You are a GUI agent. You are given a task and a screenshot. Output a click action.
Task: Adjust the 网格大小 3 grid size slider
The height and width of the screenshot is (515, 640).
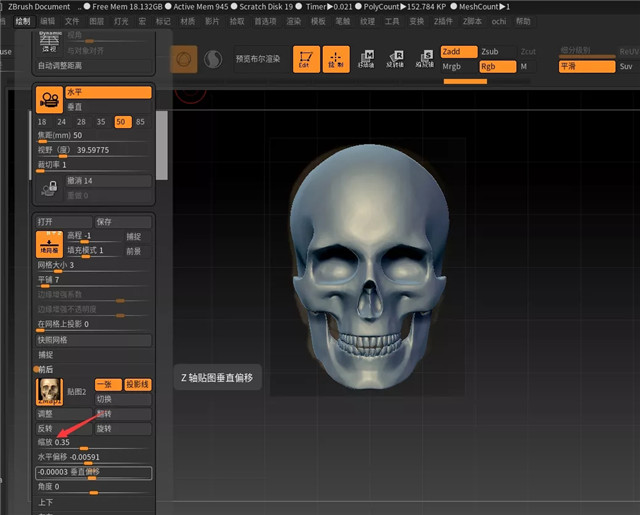coord(93,266)
